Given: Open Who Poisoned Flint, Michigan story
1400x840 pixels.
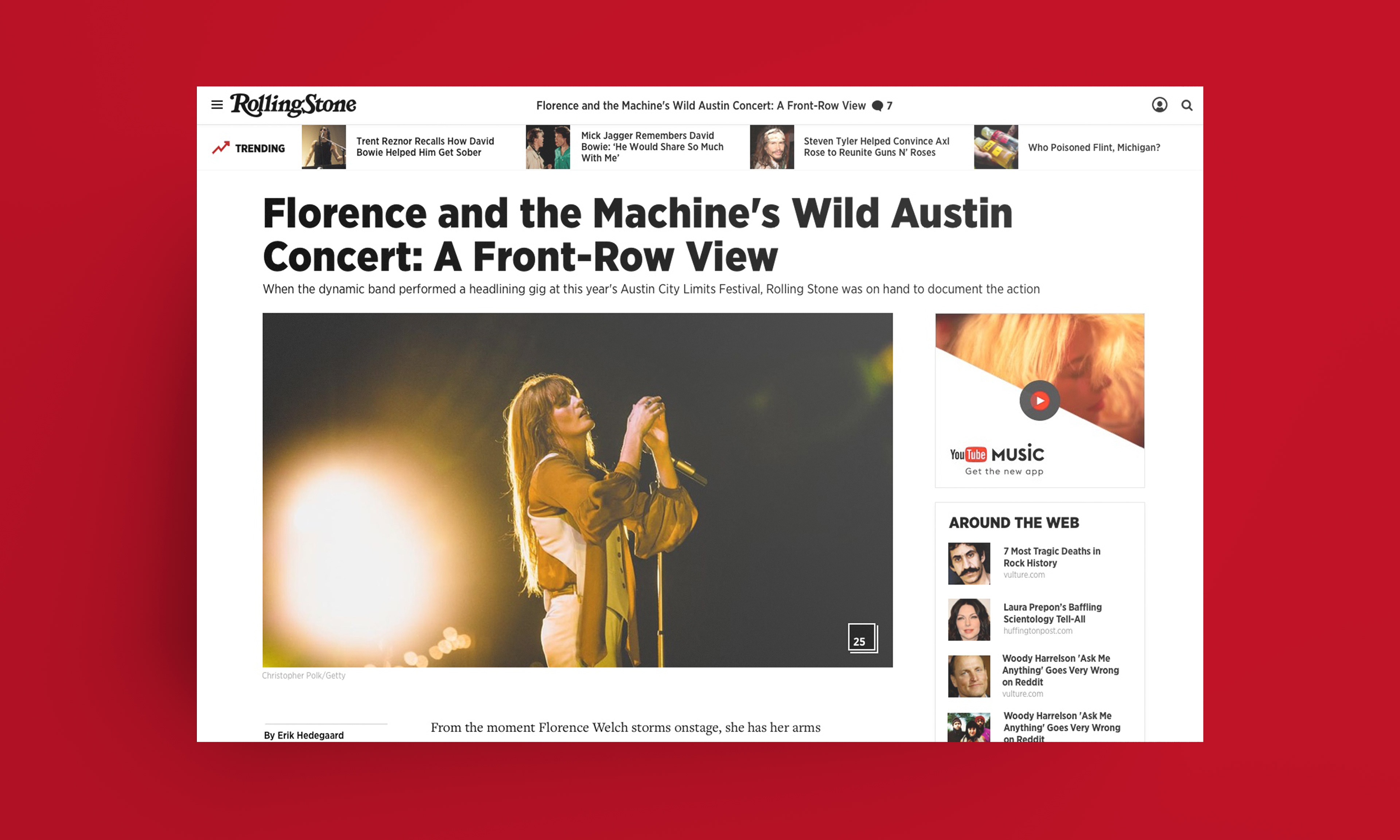Looking at the screenshot, I should pos(1094,147).
